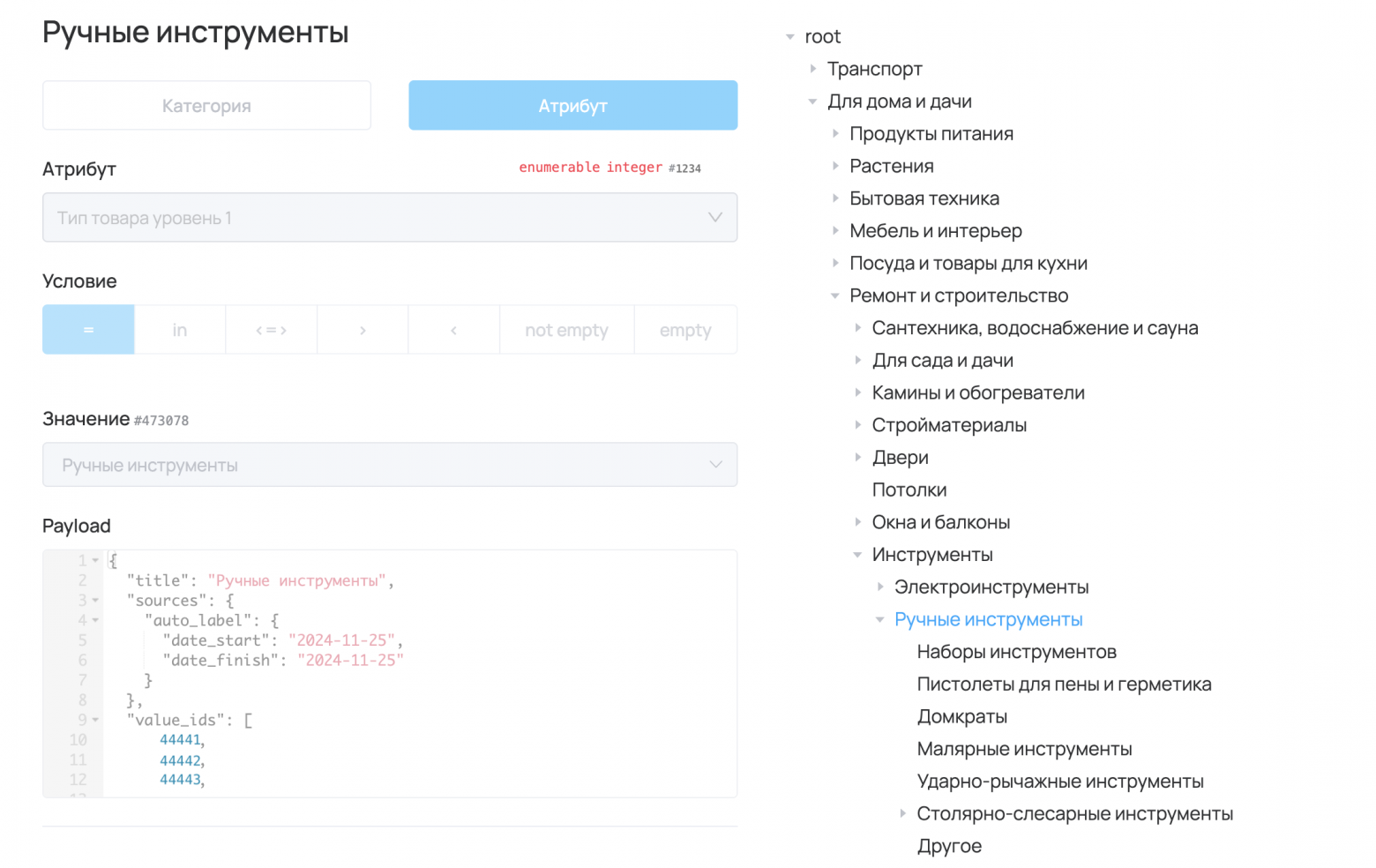Select the "in" condition operator
Image resolution: width=1376 pixels, height=868 pixels.
tap(179, 329)
